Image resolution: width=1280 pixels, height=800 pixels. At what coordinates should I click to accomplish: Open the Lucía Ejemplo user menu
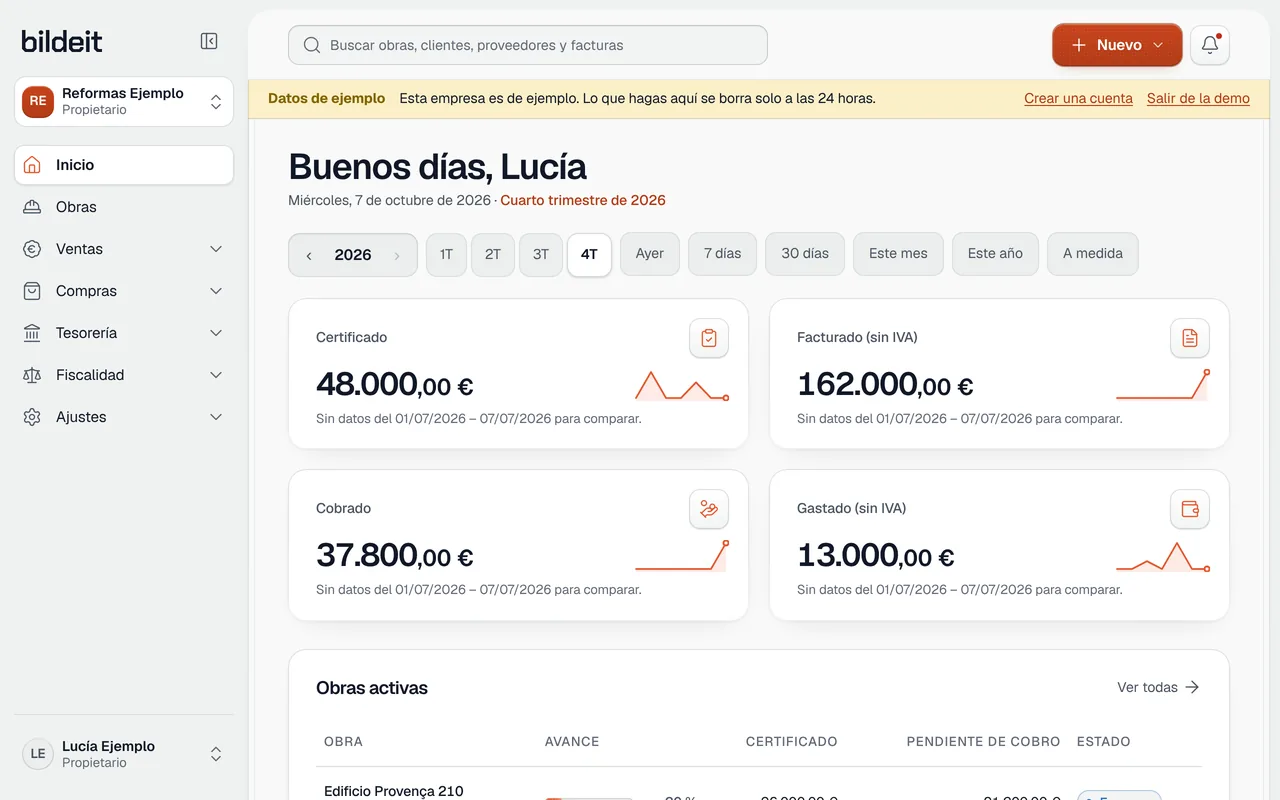[x=124, y=754]
